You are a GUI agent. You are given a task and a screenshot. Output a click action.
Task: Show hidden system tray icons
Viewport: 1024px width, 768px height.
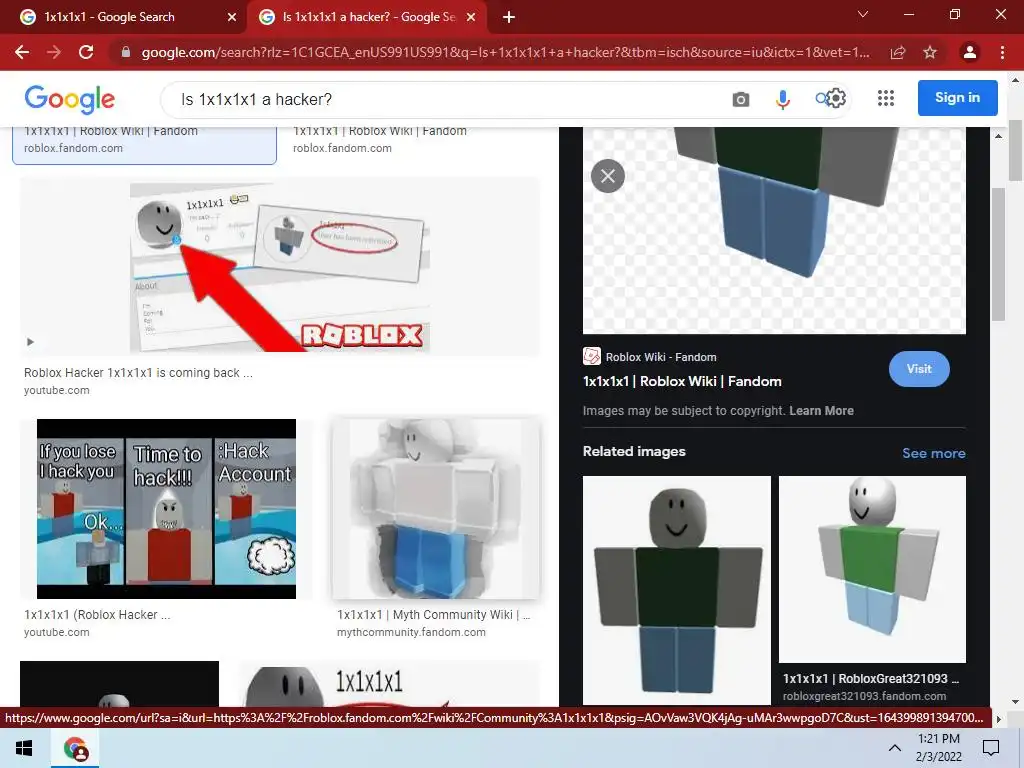895,748
